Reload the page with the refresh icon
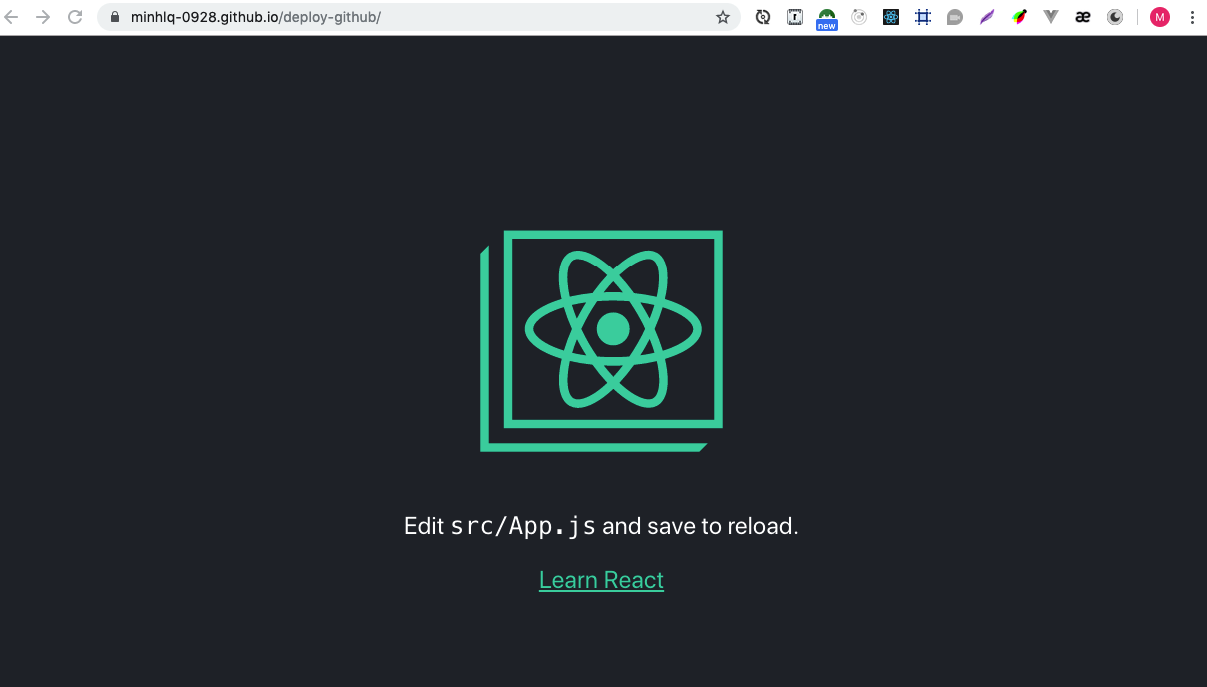1207x687 pixels. (x=74, y=17)
